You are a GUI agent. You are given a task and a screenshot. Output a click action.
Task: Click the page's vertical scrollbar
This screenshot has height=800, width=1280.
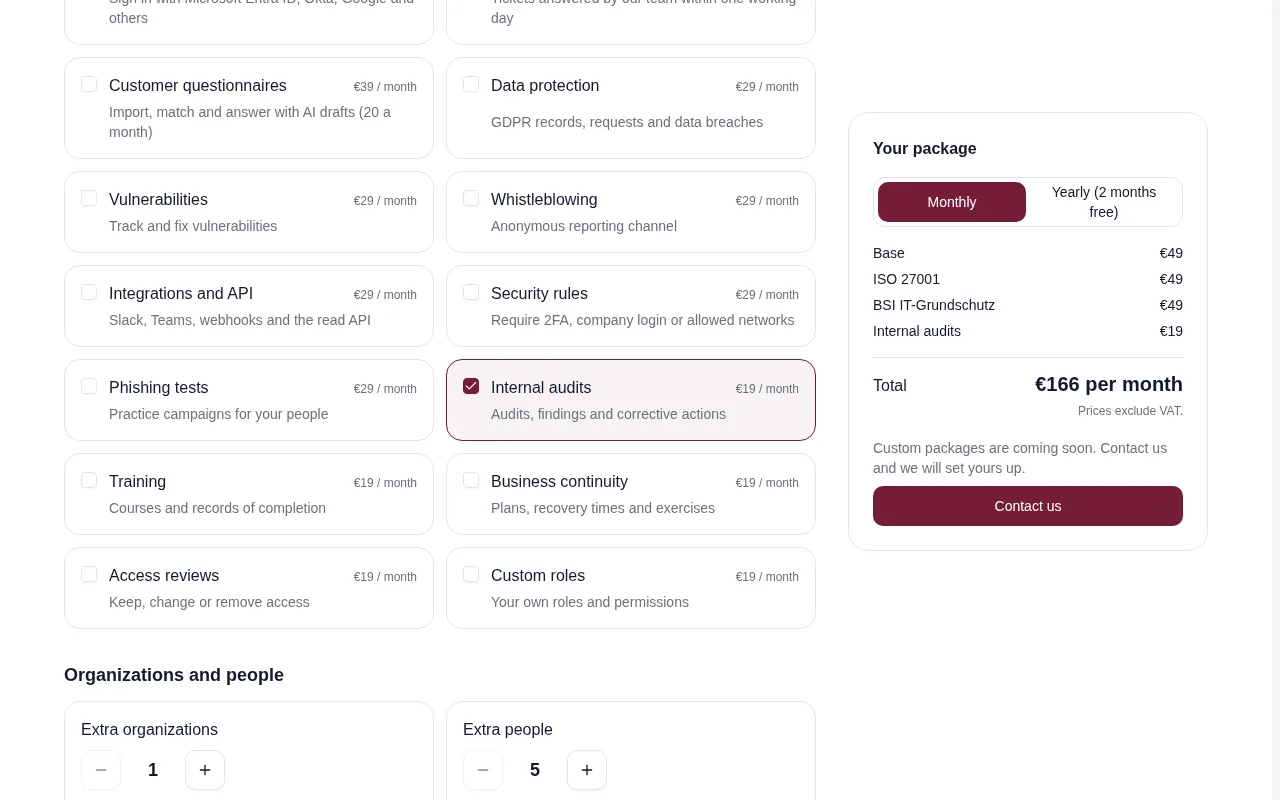(1276, 400)
